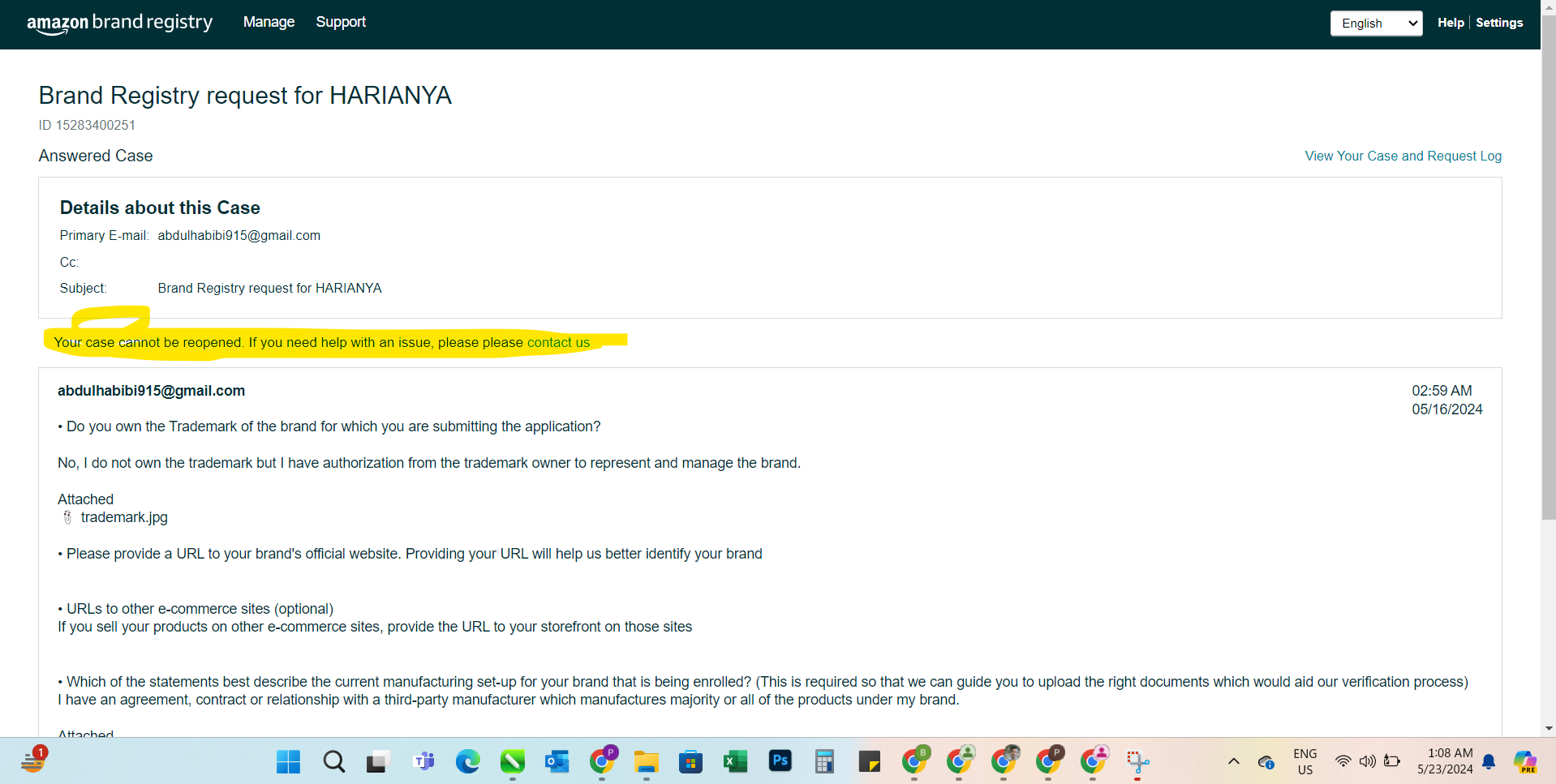Viewport: 1556px width, 784px height.
Task: Click case ID 15283400251
Action: click(x=87, y=125)
